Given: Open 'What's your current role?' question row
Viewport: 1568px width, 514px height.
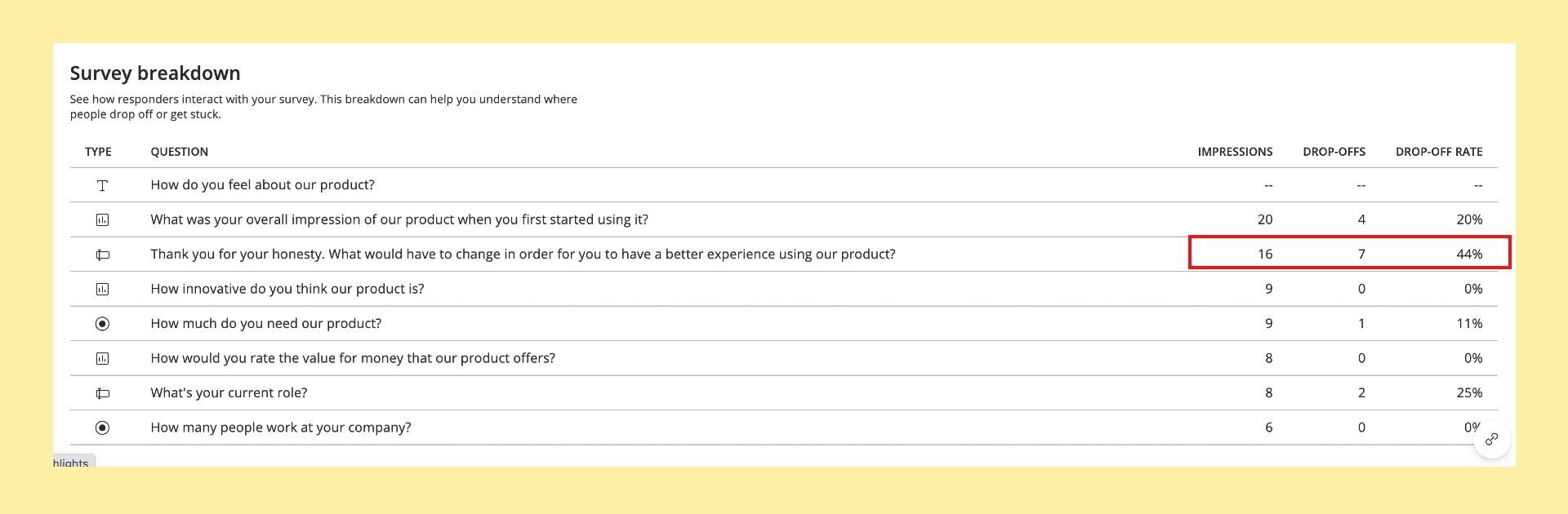Looking at the screenshot, I should (x=783, y=393).
